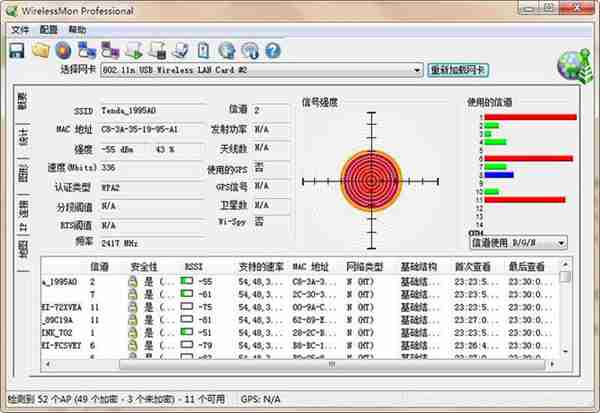Viewport: 600px width, 413px height.
Task: Click the red channel 1 usage bar
Action: click(x=530, y=117)
